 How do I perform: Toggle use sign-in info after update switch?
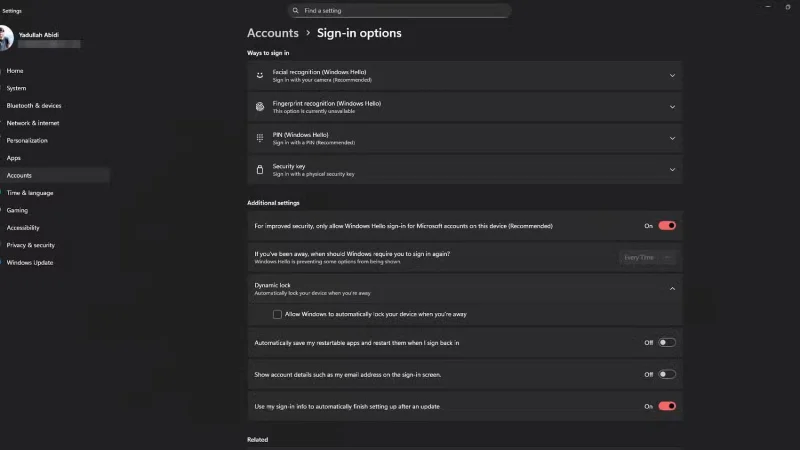pyautogui.click(x=667, y=406)
